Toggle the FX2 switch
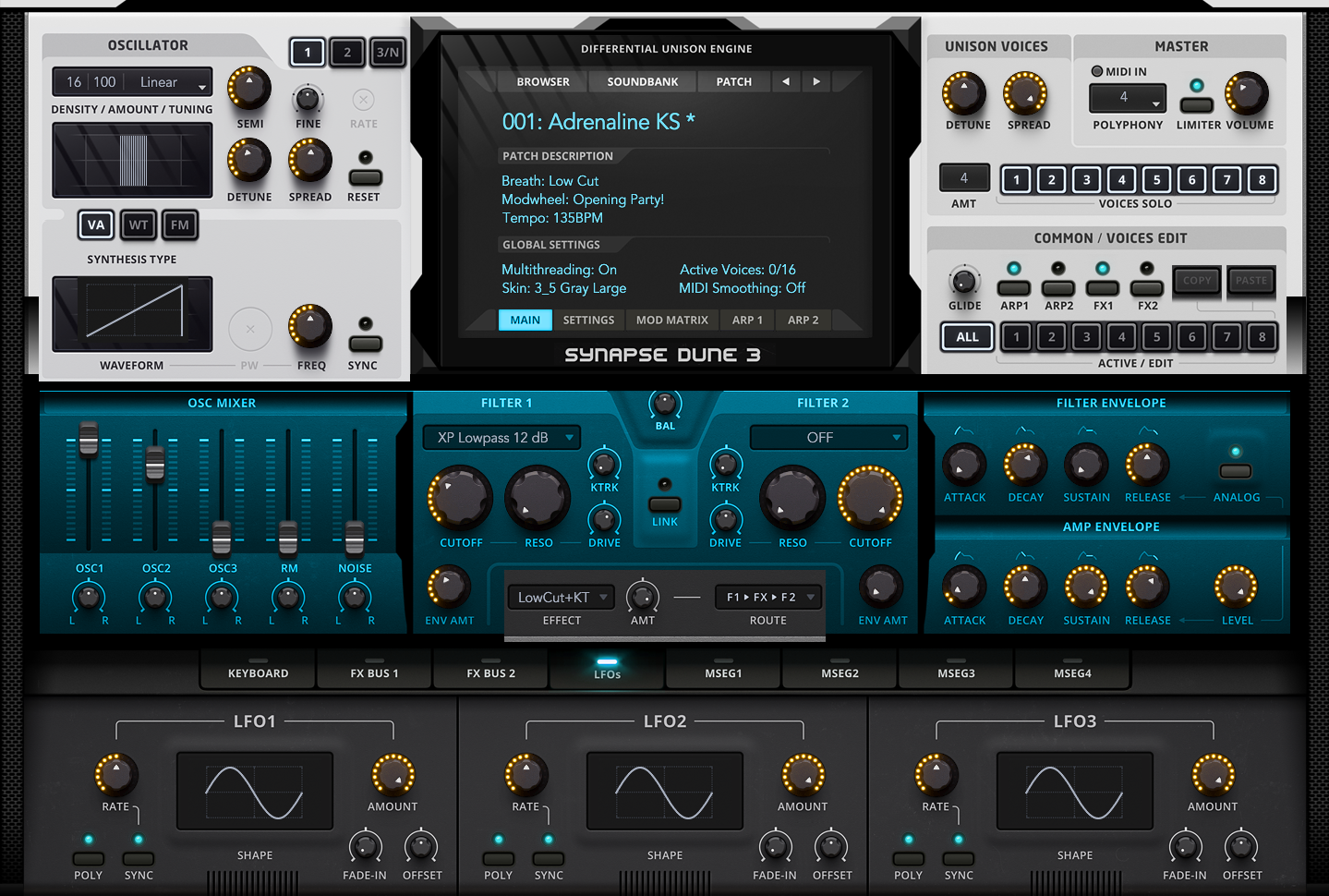This screenshot has width=1329, height=896. pyautogui.click(x=1147, y=288)
